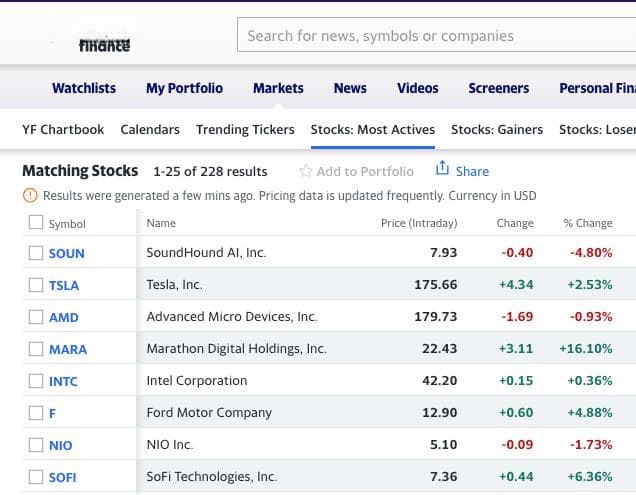The width and height of the screenshot is (636, 495).
Task: Click Add to Portfolio text
Action: click(x=365, y=171)
